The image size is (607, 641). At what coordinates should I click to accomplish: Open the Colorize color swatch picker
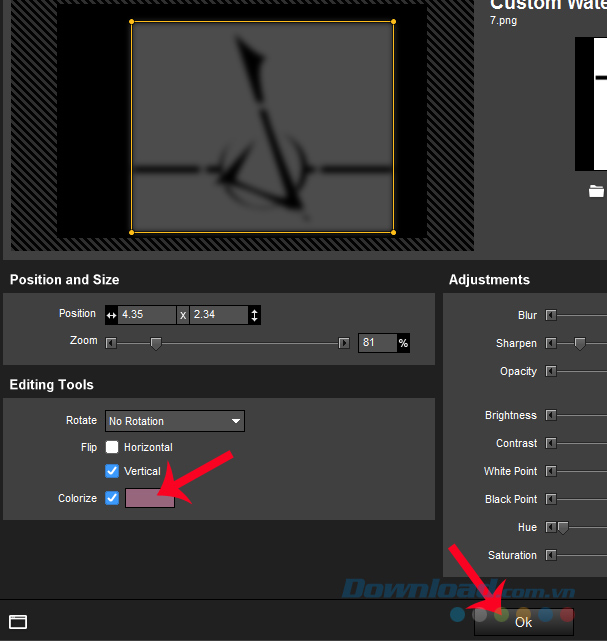[150, 498]
